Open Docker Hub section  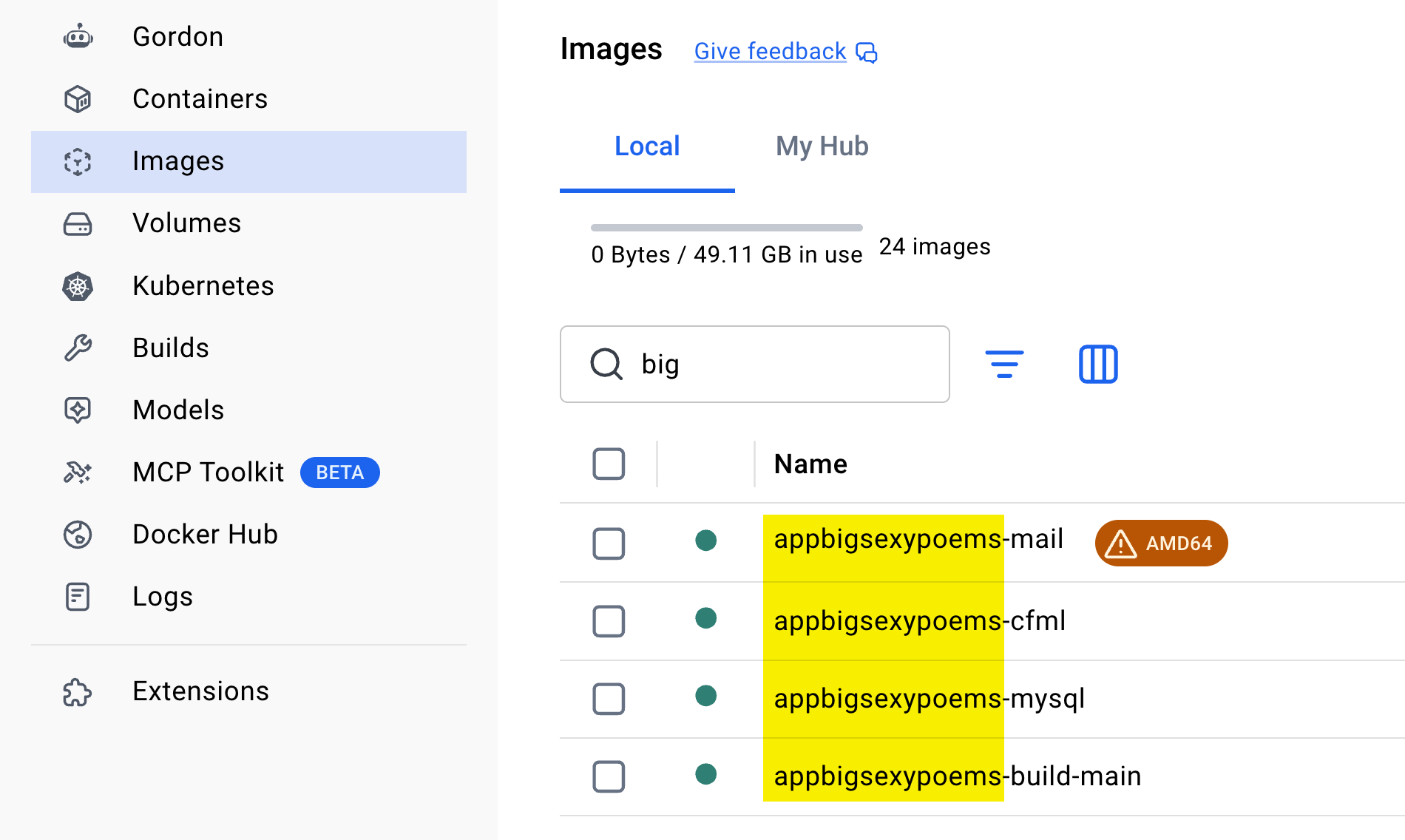[x=248, y=534]
